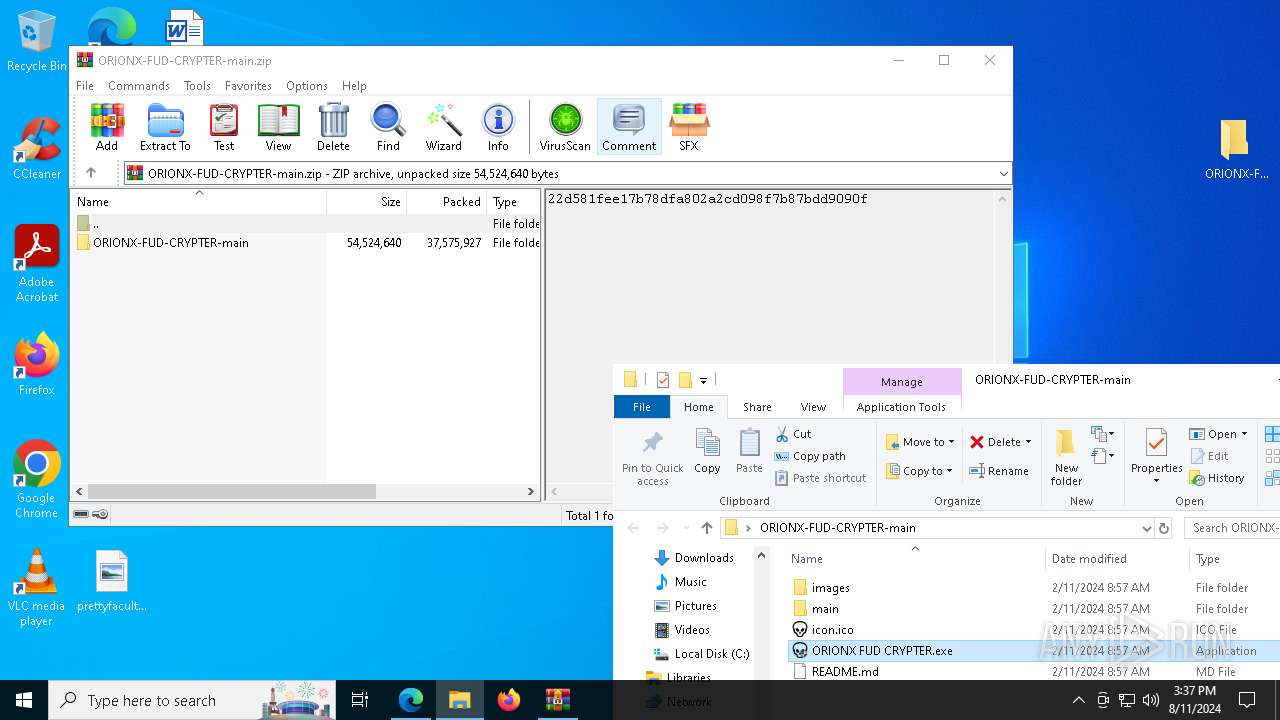Image resolution: width=1280 pixels, height=720 pixels.
Task: Click History in the Open group
Action: 1217,478
